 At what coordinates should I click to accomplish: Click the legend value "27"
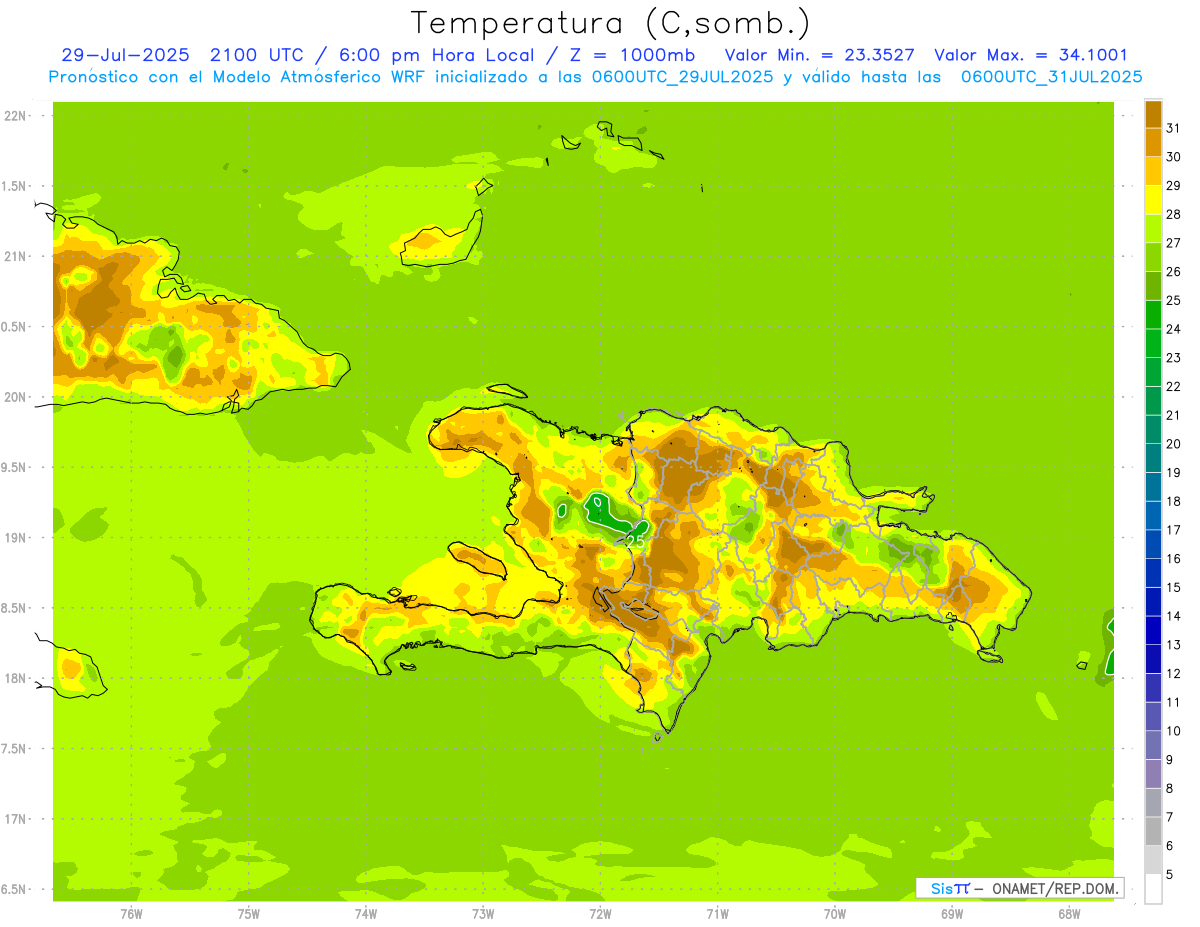[1173, 243]
